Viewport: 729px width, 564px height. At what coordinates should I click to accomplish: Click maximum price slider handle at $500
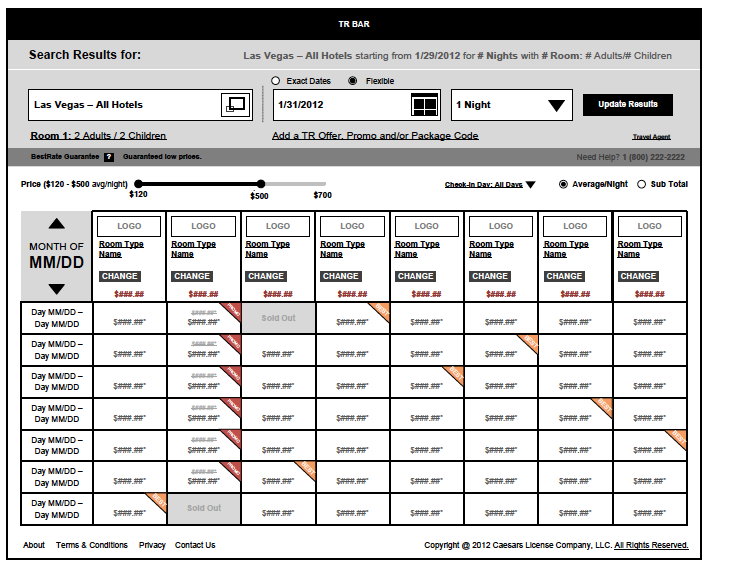[x=261, y=184]
